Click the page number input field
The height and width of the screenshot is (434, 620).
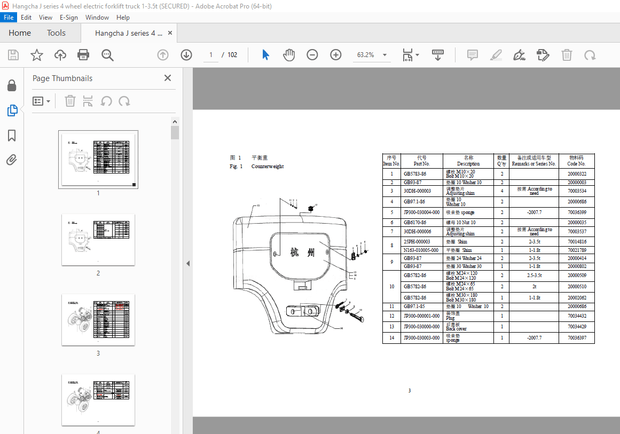click(211, 55)
